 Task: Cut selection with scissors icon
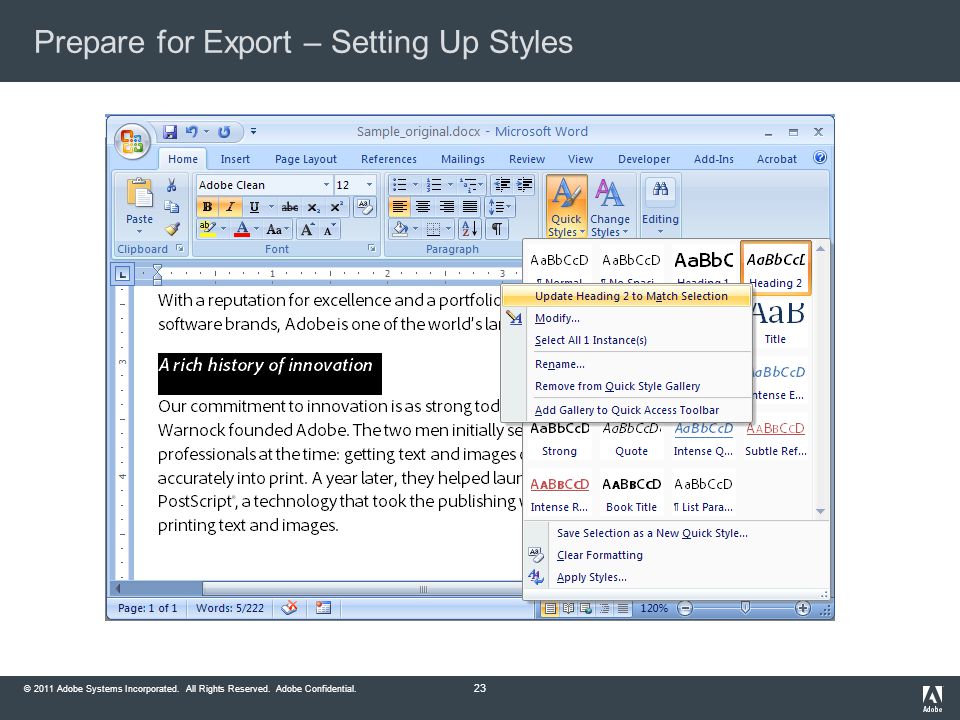[x=171, y=185]
